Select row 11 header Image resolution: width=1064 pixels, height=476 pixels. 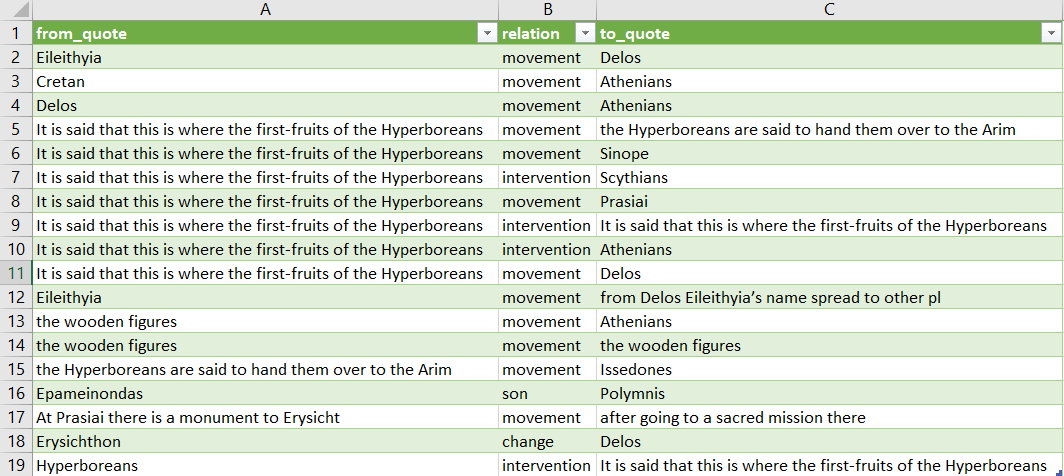16,274
